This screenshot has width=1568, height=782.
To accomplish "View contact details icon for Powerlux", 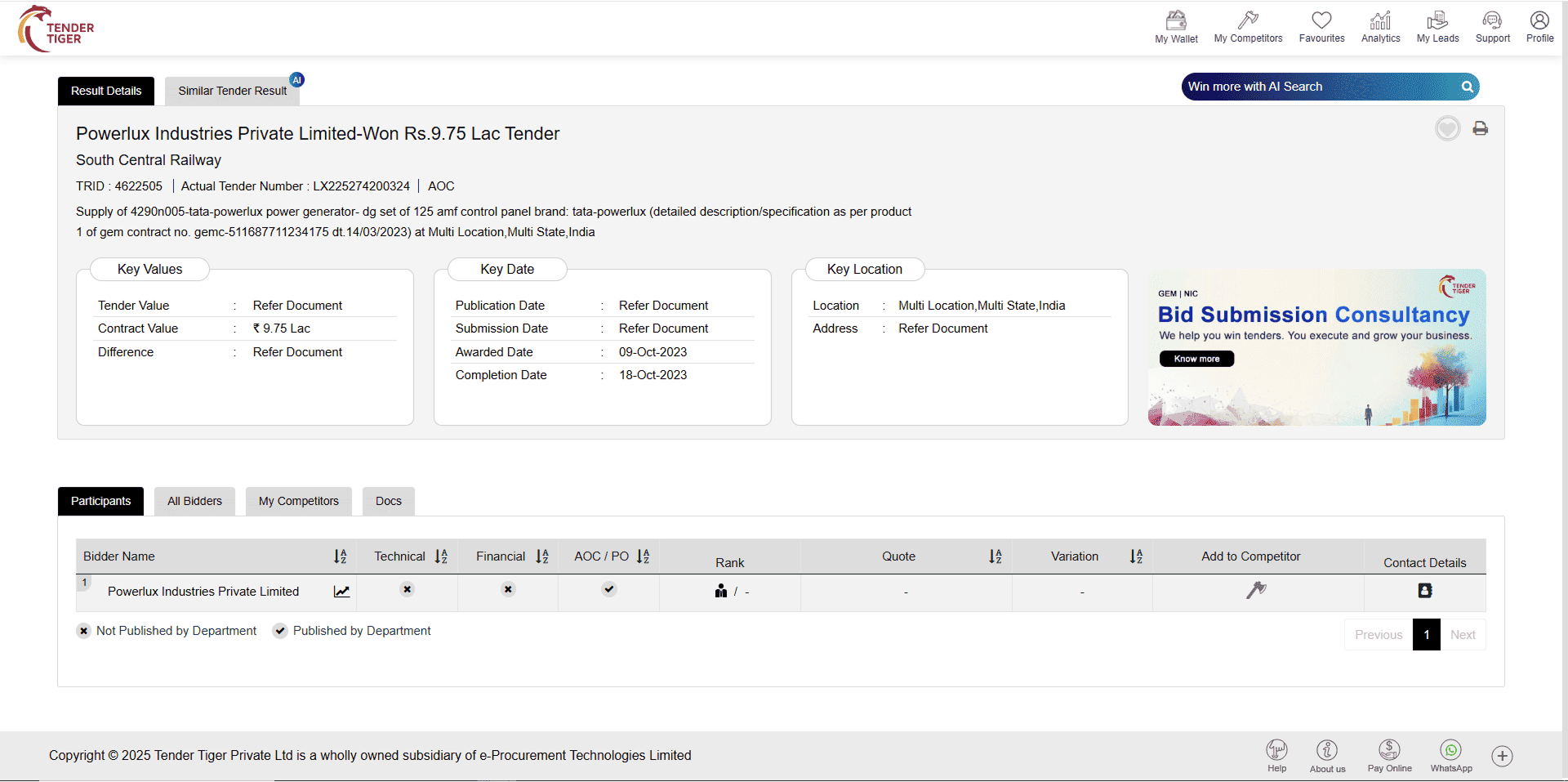I will click(x=1424, y=591).
